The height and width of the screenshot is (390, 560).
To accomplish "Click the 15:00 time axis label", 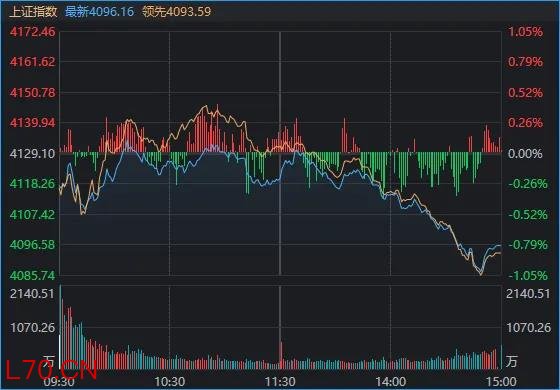I will tap(501, 382).
